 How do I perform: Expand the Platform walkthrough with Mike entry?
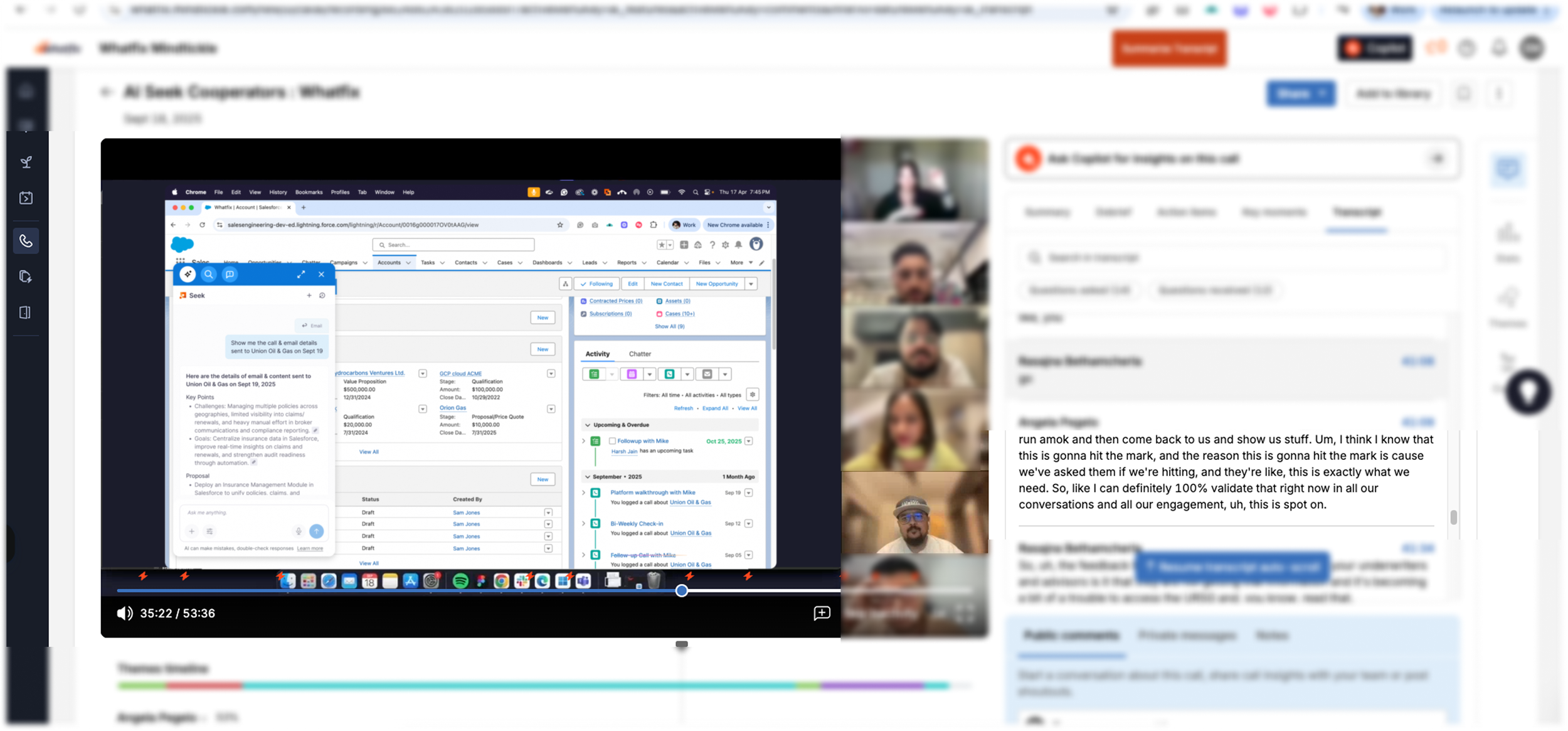click(x=584, y=493)
